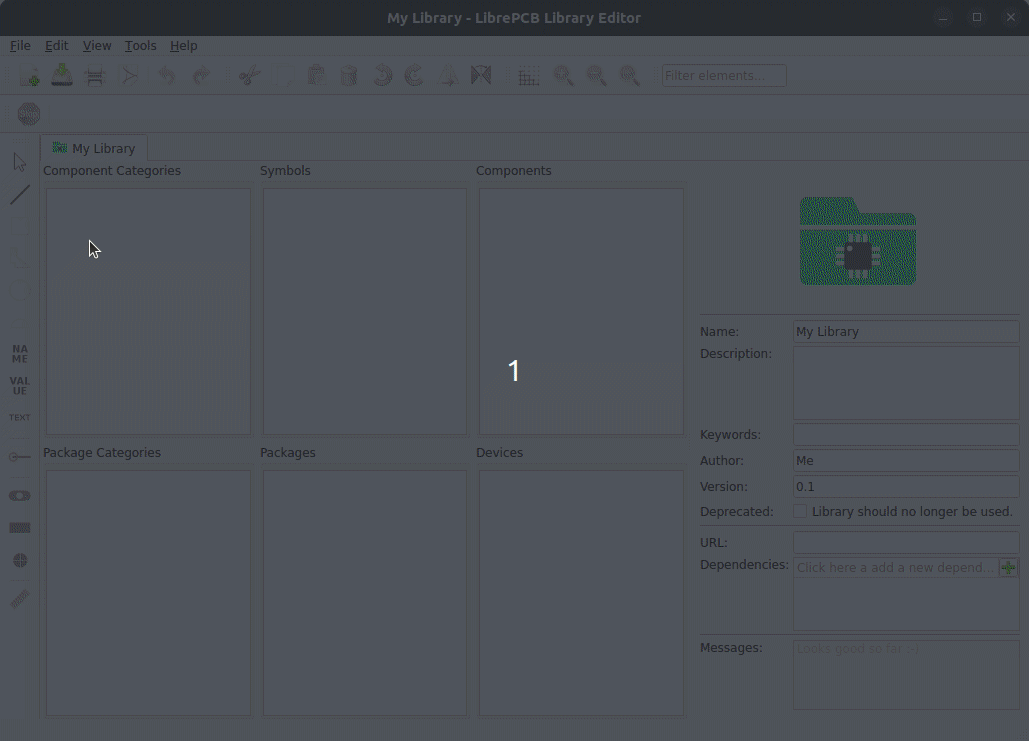Rotate clockwise using the toolbar icon
Viewport: 1029px width, 741px height.
click(x=414, y=76)
